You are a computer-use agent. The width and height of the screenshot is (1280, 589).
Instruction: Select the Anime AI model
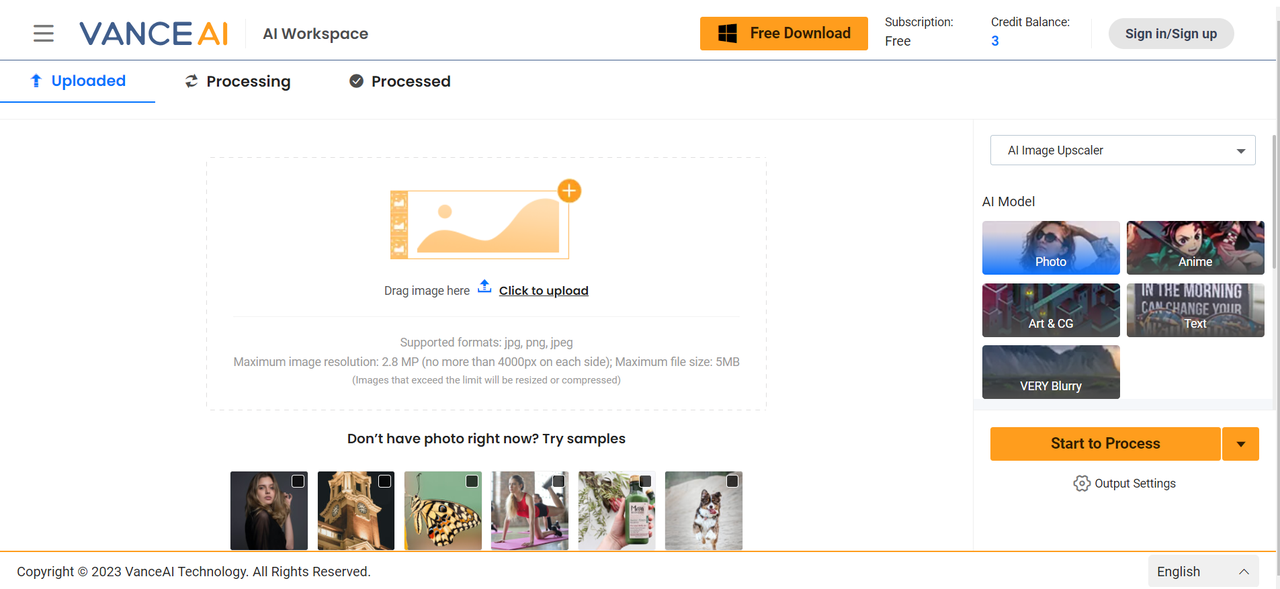coord(1195,247)
